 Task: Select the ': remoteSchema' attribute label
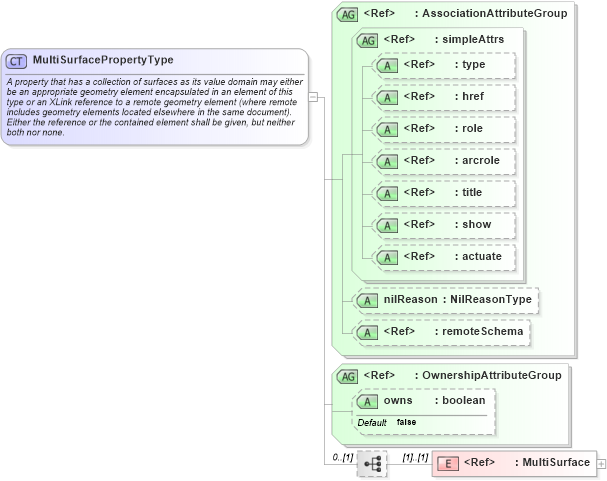click(479, 332)
